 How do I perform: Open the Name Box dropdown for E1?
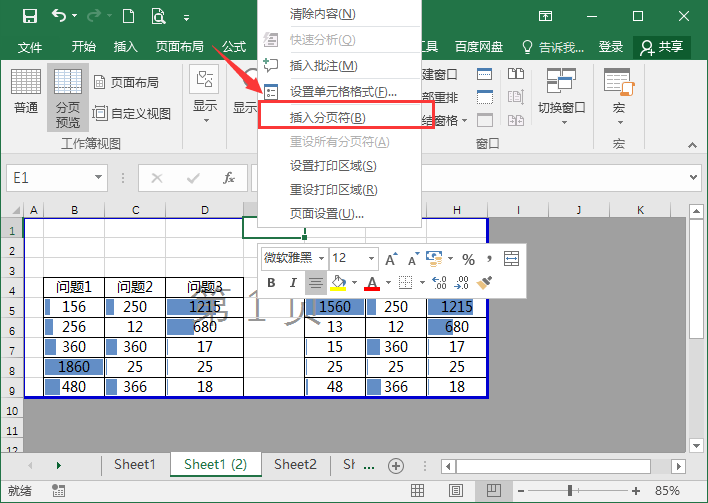(98, 177)
